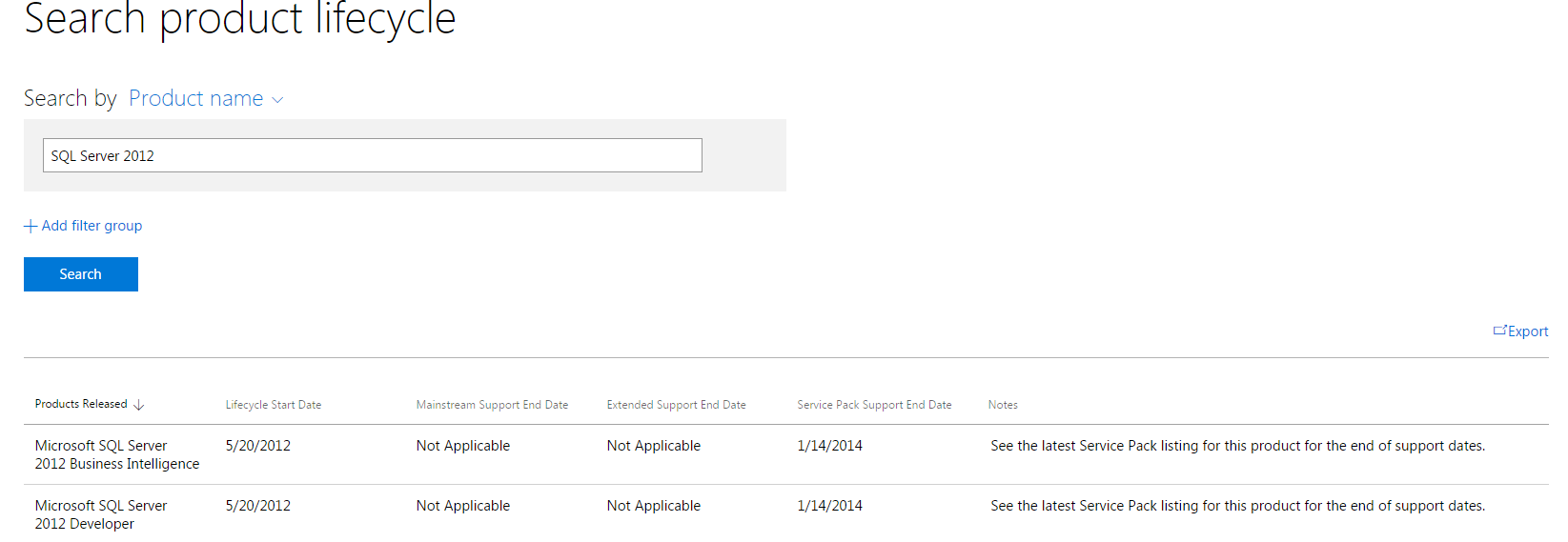Select the Lifecycle Start Date column header
This screenshot has height=542, width=1568.
tap(274, 405)
